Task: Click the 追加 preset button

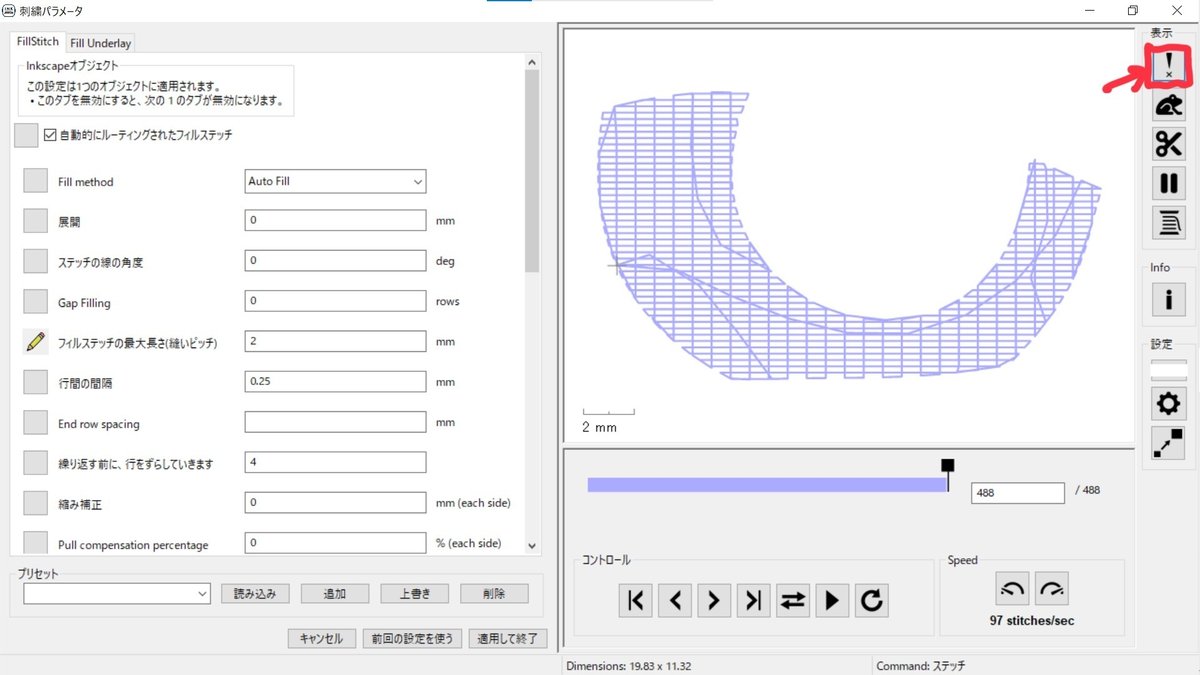Action: coord(335,593)
